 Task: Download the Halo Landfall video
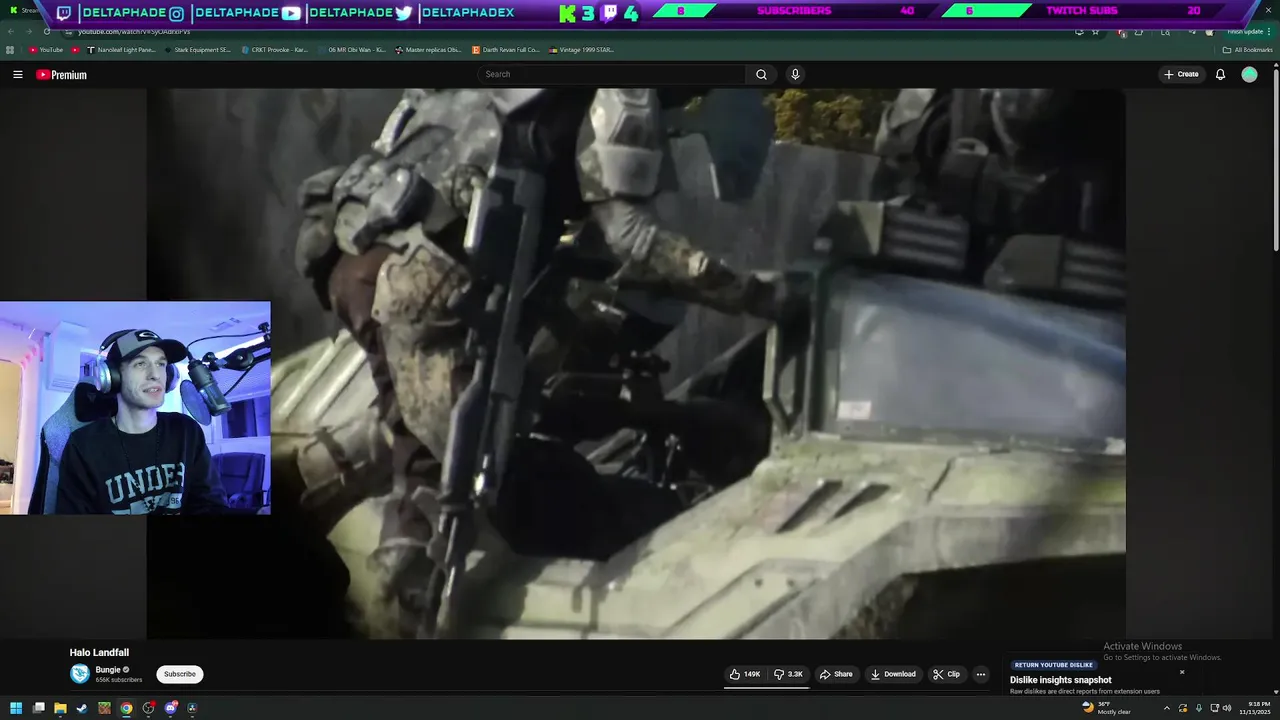[x=893, y=674]
